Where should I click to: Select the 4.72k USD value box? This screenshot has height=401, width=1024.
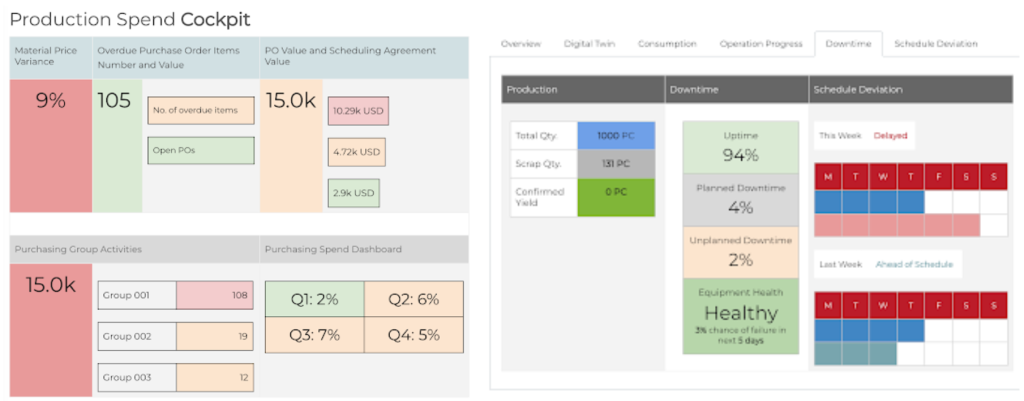tap(357, 152)
